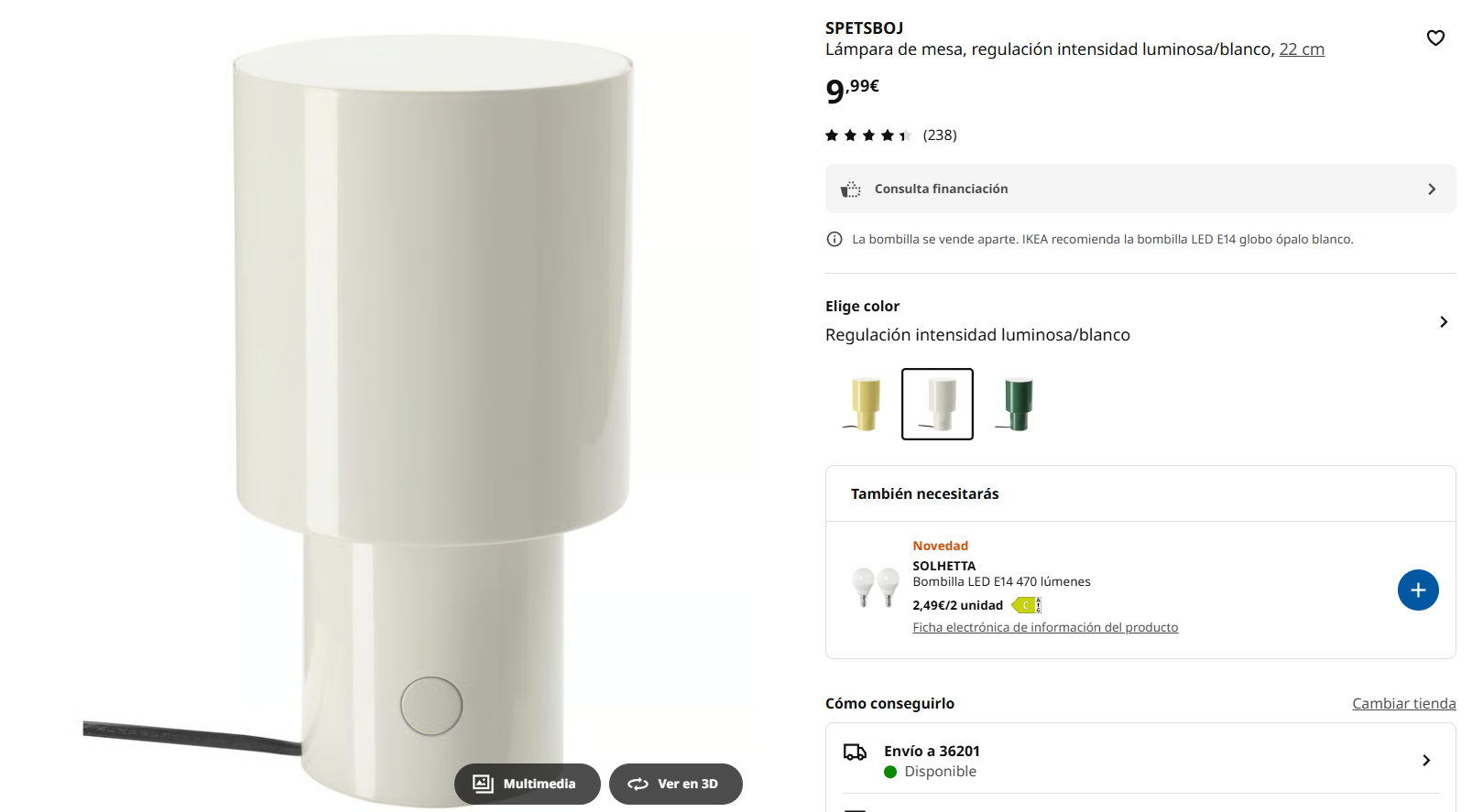The width and height of the screenshot is (1483, 812).
Task: Click the SOLHETTA energy class label icon
Action: pyautogui.click(x=1026, y=605)
